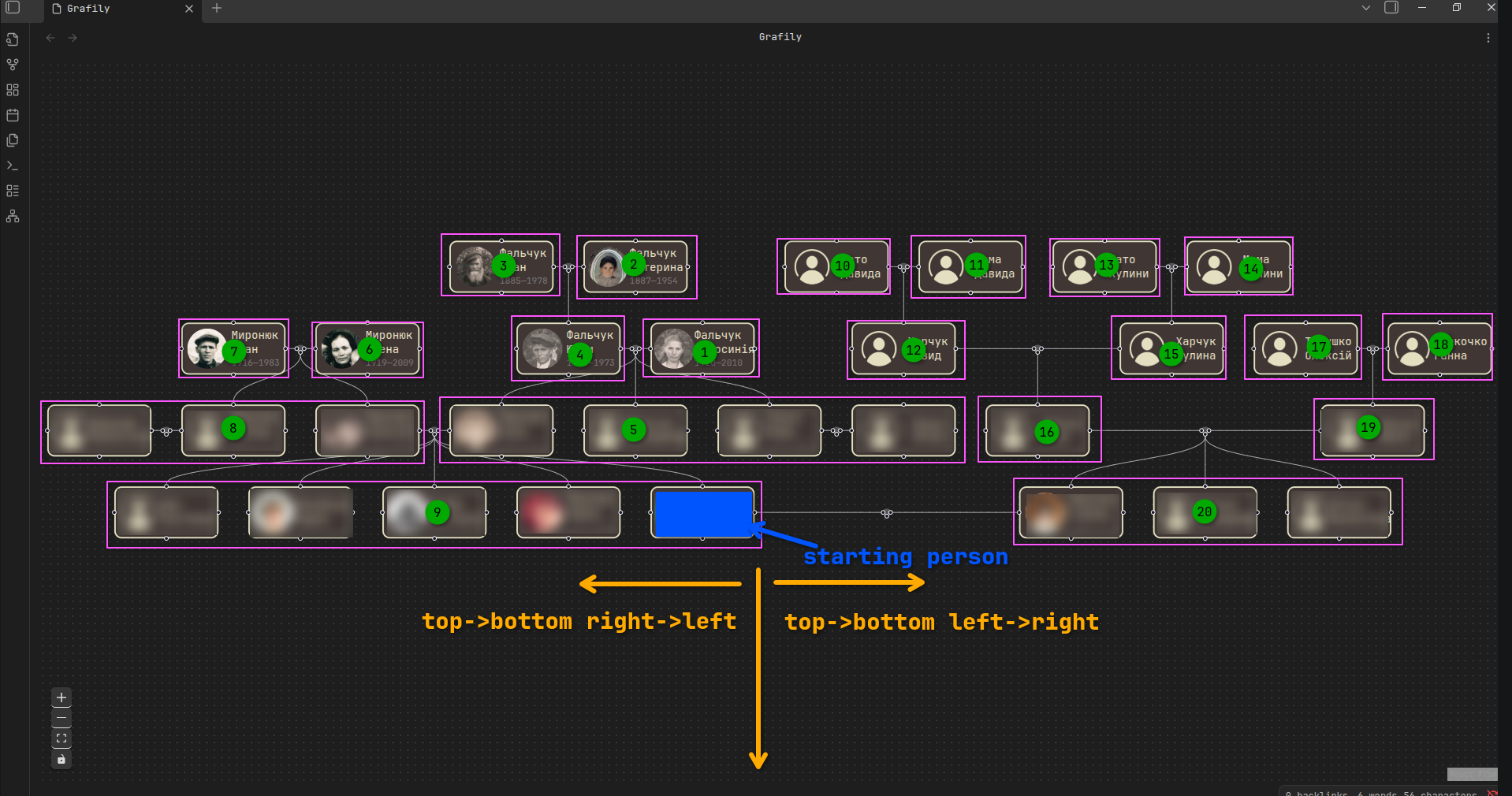Screen dimensions: 1512x796
Task: Navigate forward with the right arrow
Action: coord(73,38)
